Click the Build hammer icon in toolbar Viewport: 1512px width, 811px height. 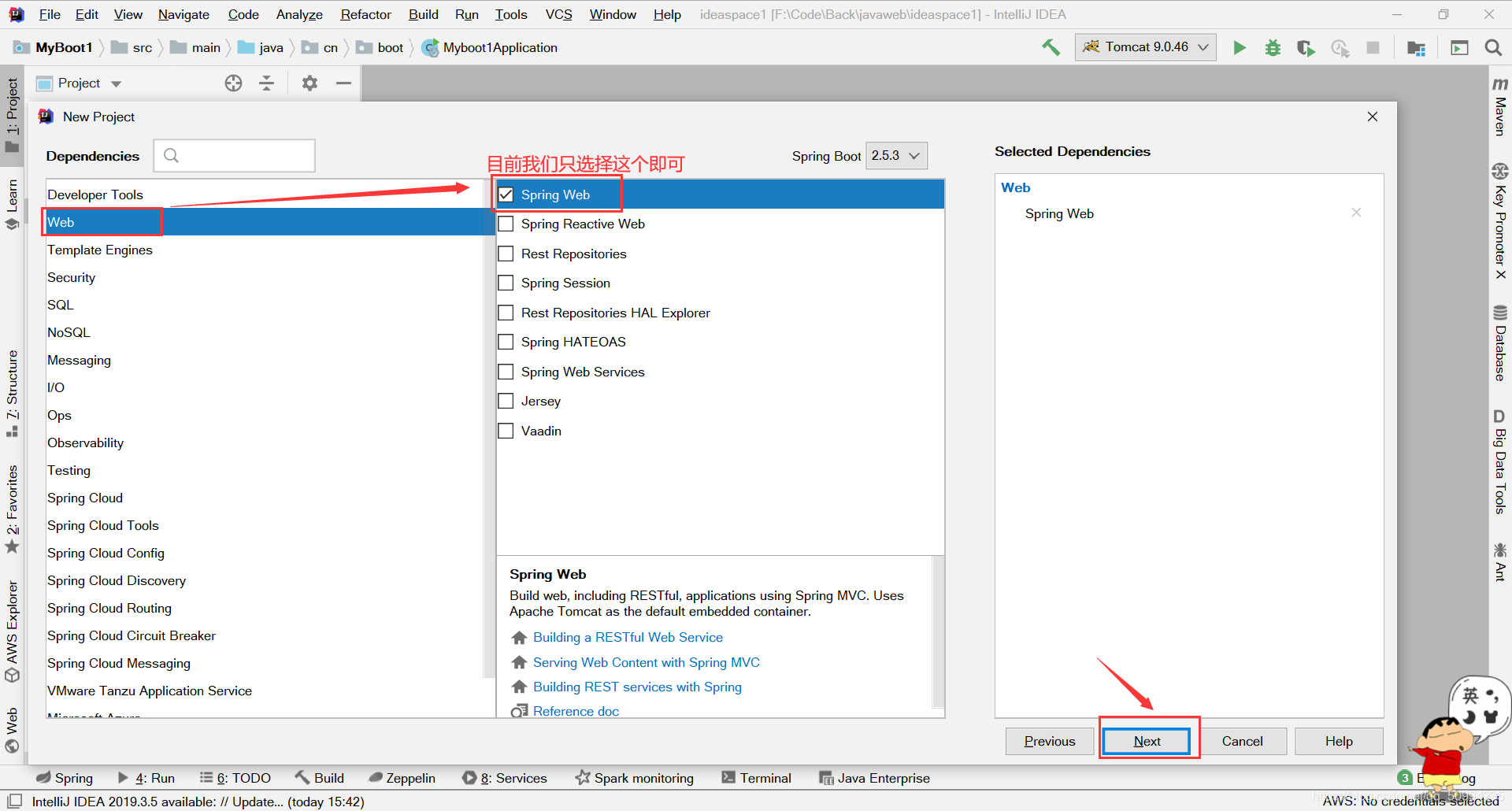[x=1051, y=47]
